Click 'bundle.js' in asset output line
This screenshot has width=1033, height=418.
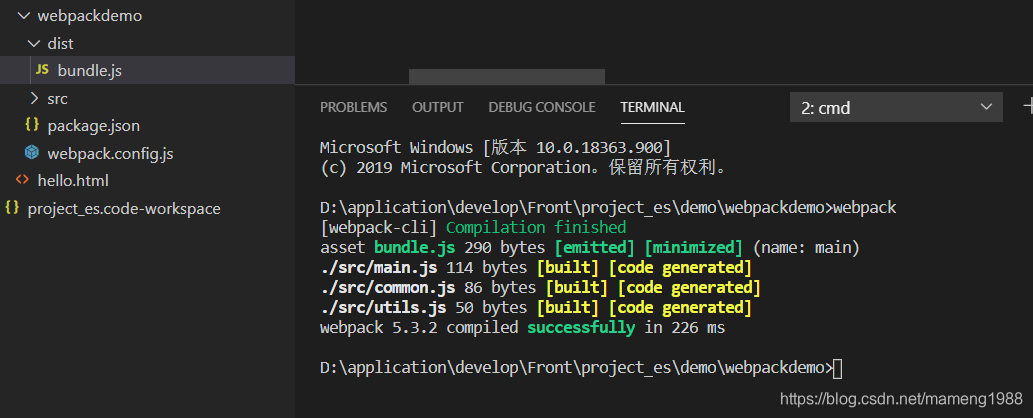point(414,248)
